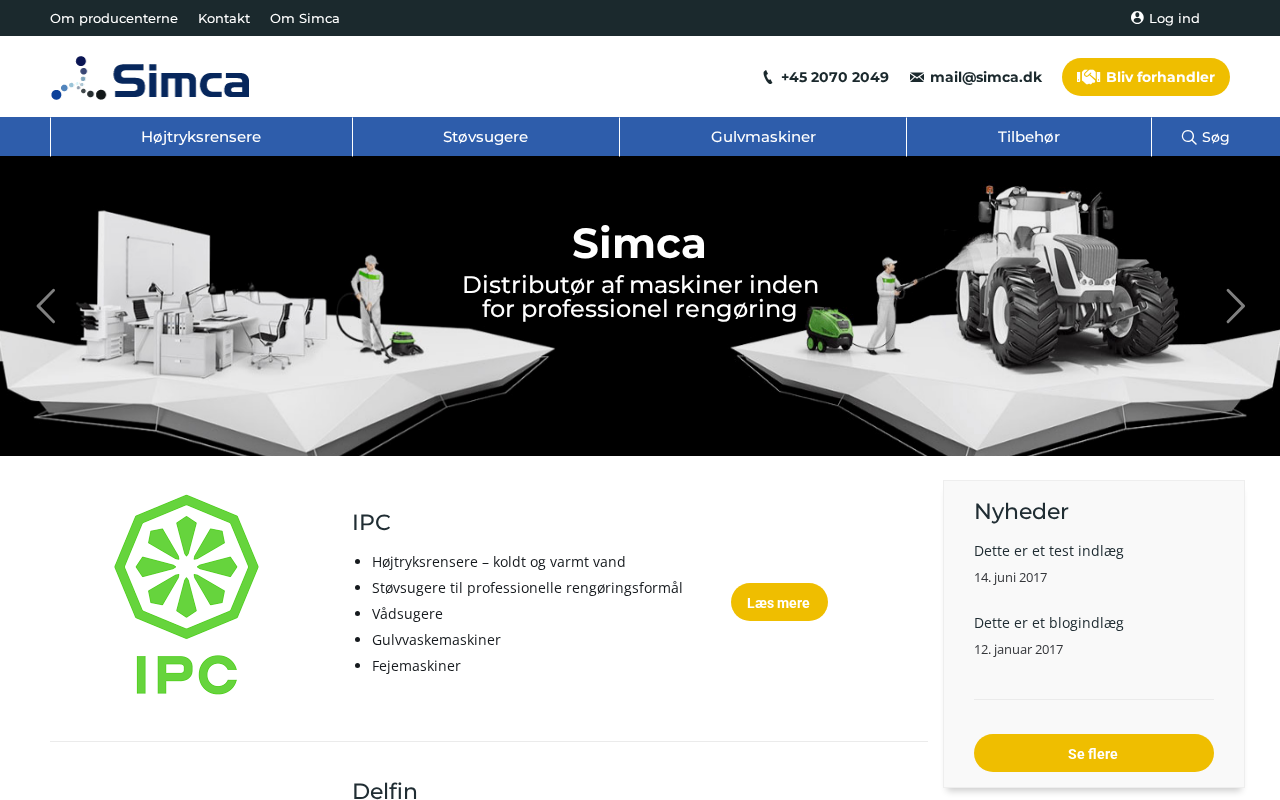This screenshot has height=800, width=1280.
Task: Open the Højtryksrensere menu
Action: point(201,137)
